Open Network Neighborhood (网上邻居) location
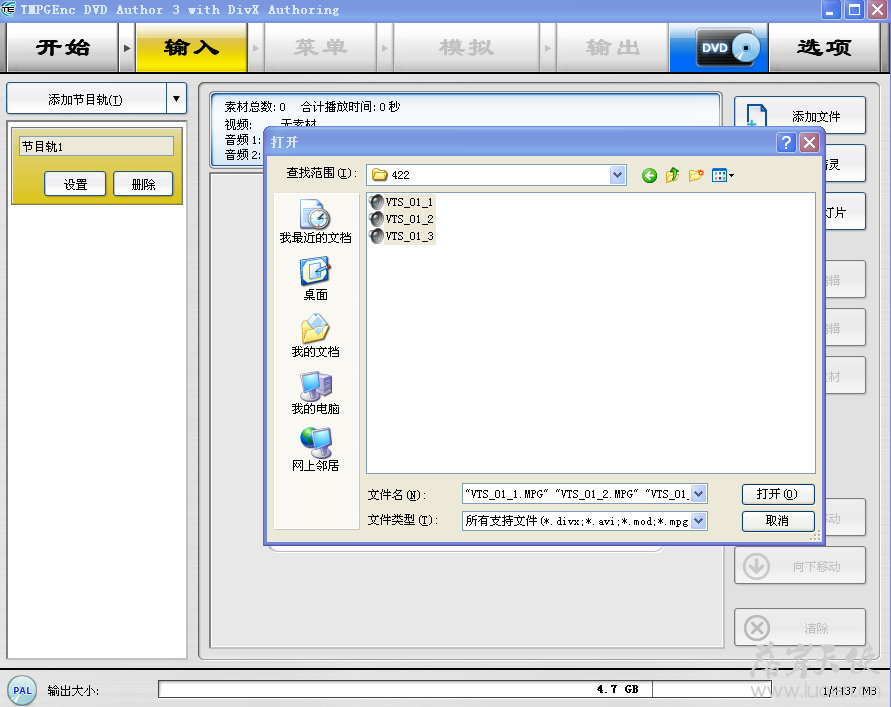 [x=315, y=450]
